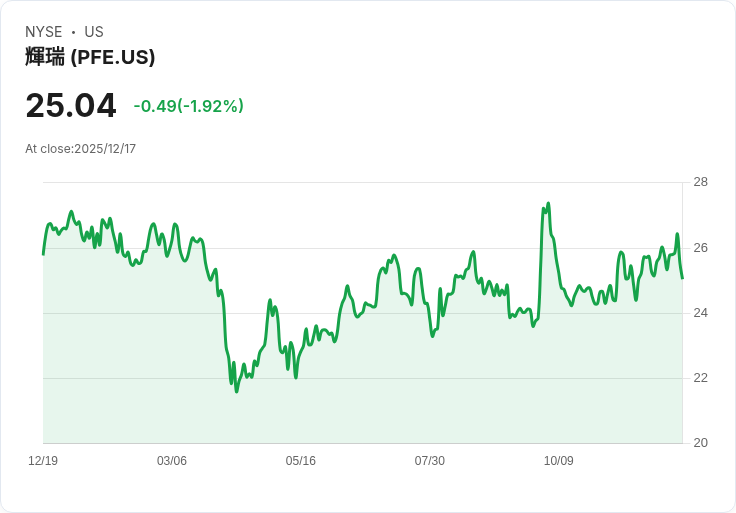Click the 12/19 date axis label
The image size is (736, 513).
coord(43,460)
